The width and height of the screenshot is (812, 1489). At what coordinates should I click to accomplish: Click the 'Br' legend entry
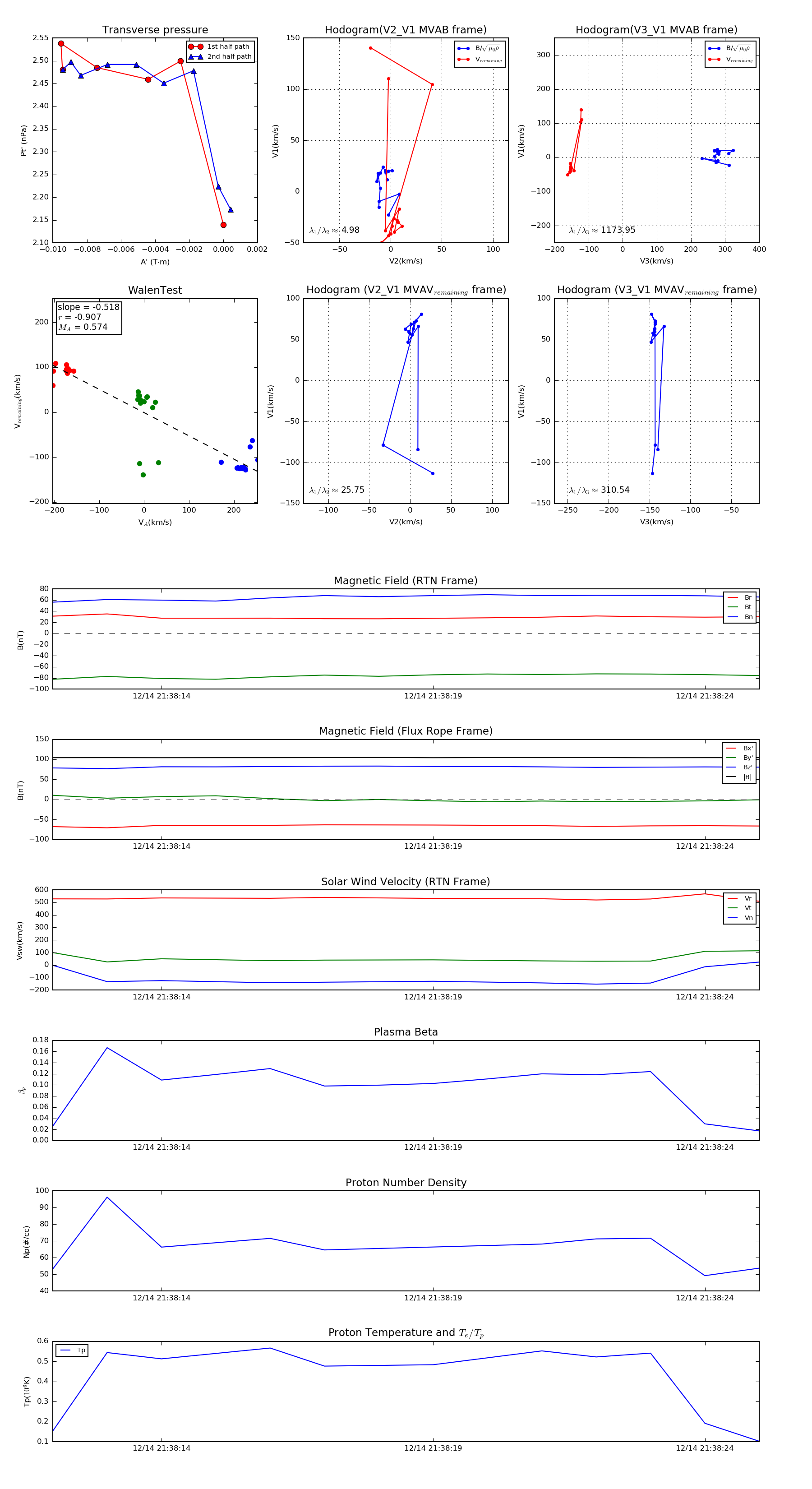tap(740, 598)
